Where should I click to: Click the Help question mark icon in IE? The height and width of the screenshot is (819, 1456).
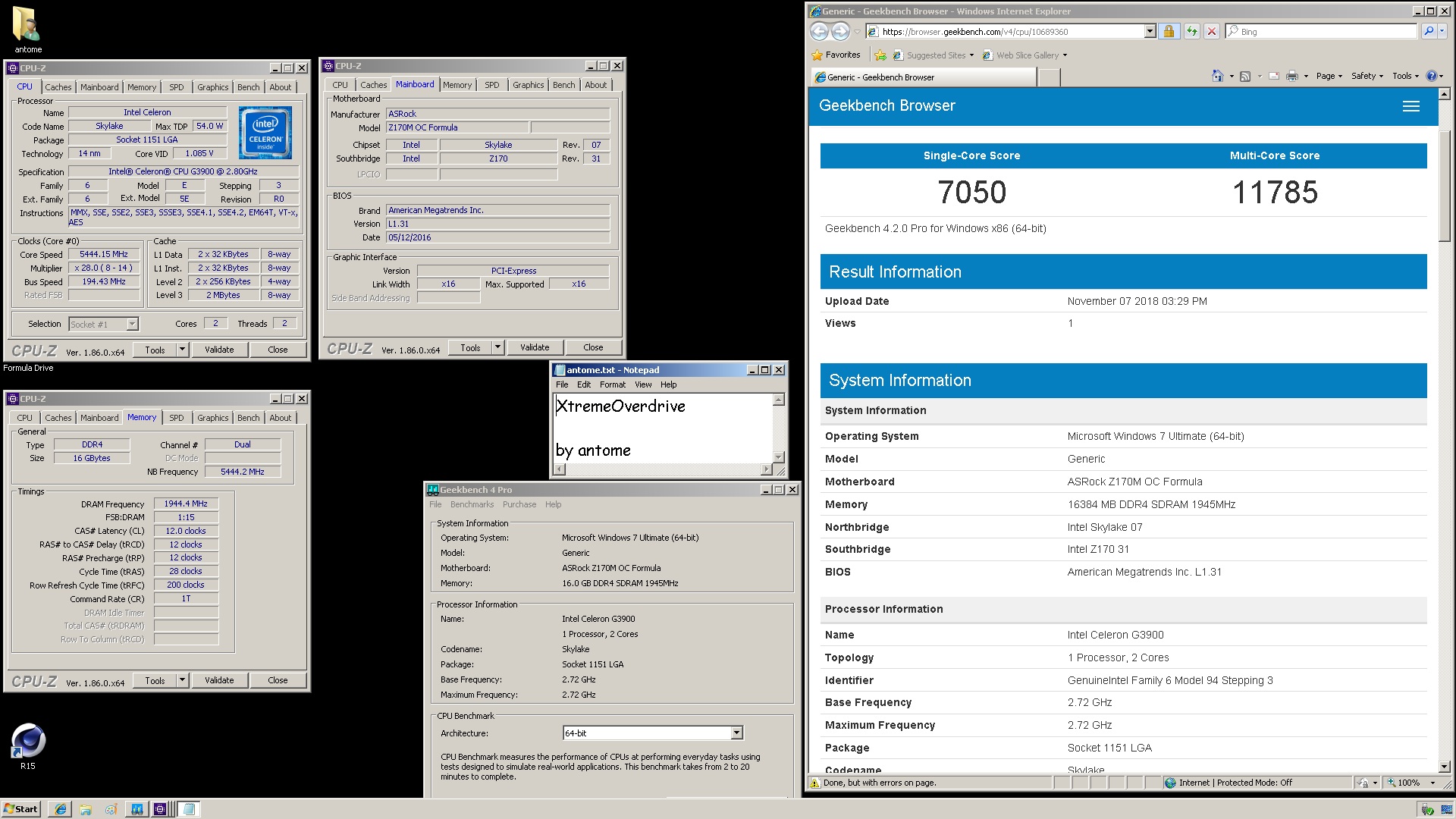tap(1431, 76)
